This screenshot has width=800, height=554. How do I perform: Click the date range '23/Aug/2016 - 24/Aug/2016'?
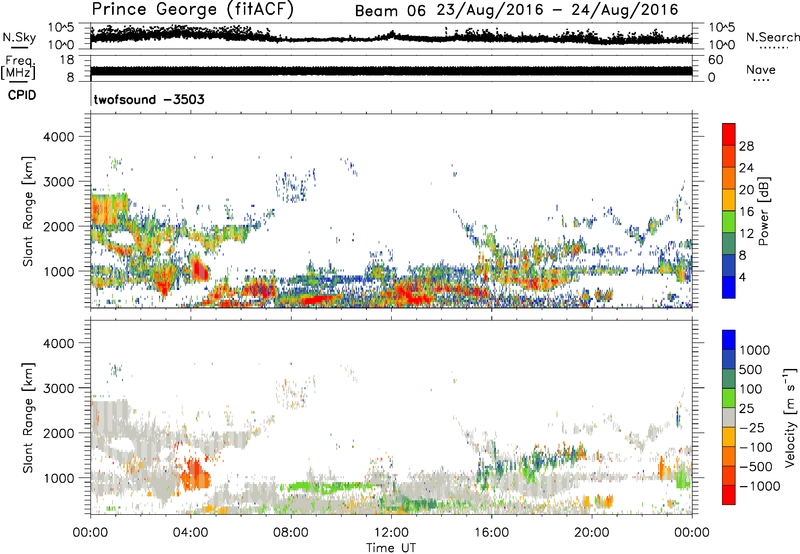click(558, 10)
